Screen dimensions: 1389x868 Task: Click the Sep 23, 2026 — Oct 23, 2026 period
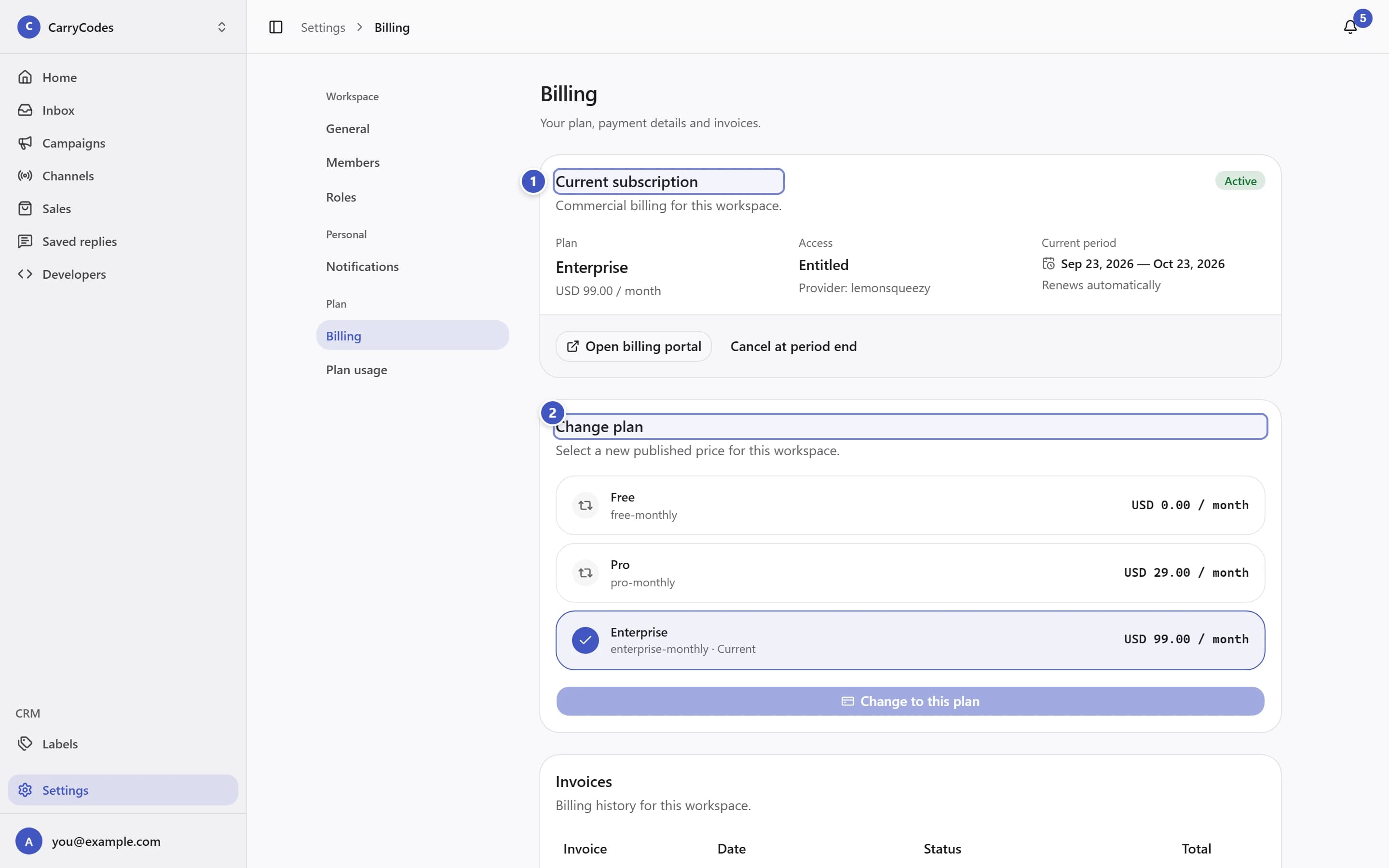[x=1142, y=263]
